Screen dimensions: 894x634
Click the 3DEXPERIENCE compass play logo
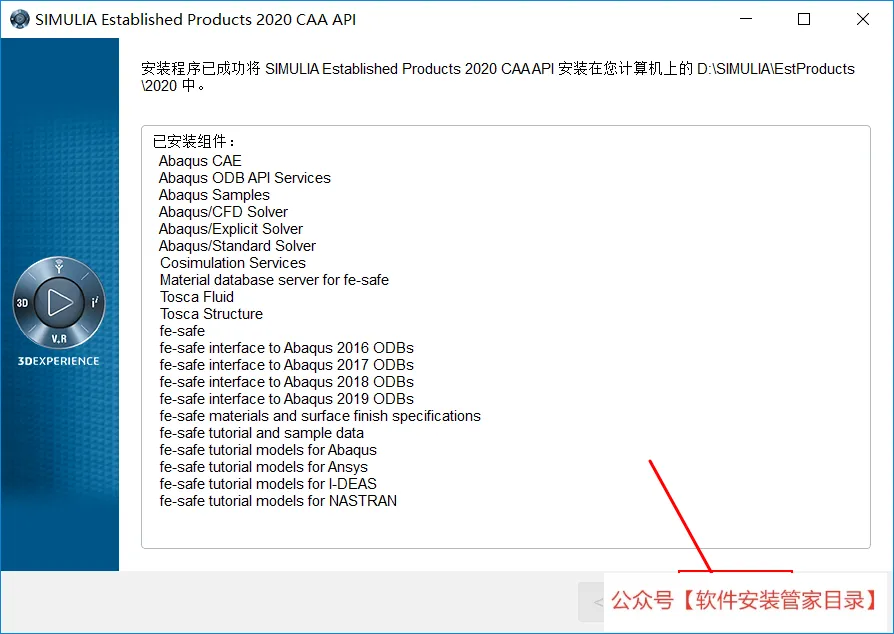pos(59,303)
